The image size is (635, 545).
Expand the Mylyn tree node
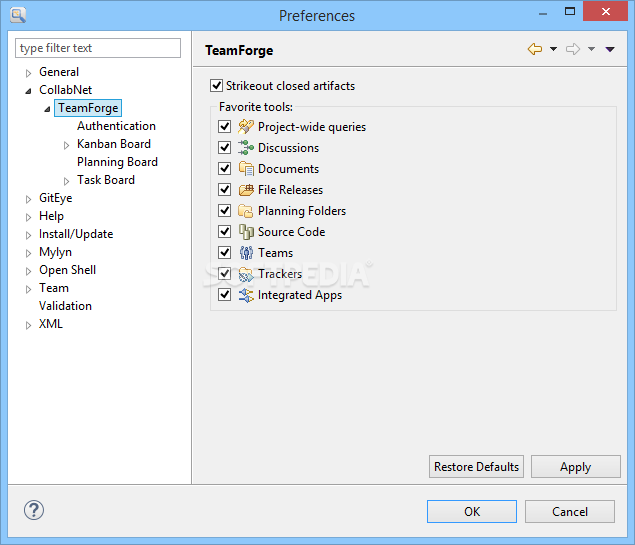(x=28, y=253)
